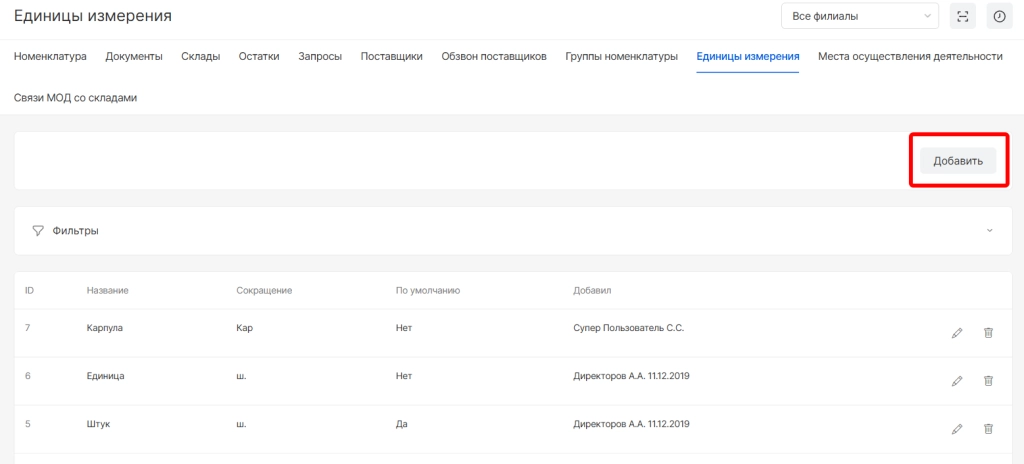The height and width of the screenshot is (464, 1024).
Task: Click the Название column header
Action: click(x=108, y=291)
